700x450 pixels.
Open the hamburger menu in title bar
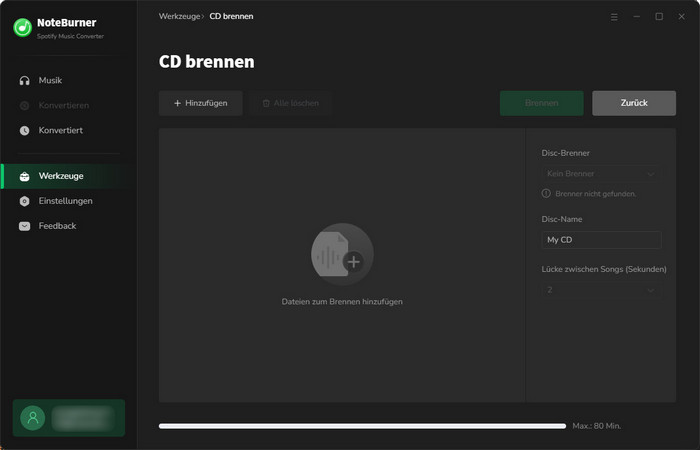[x=614, y=17]
